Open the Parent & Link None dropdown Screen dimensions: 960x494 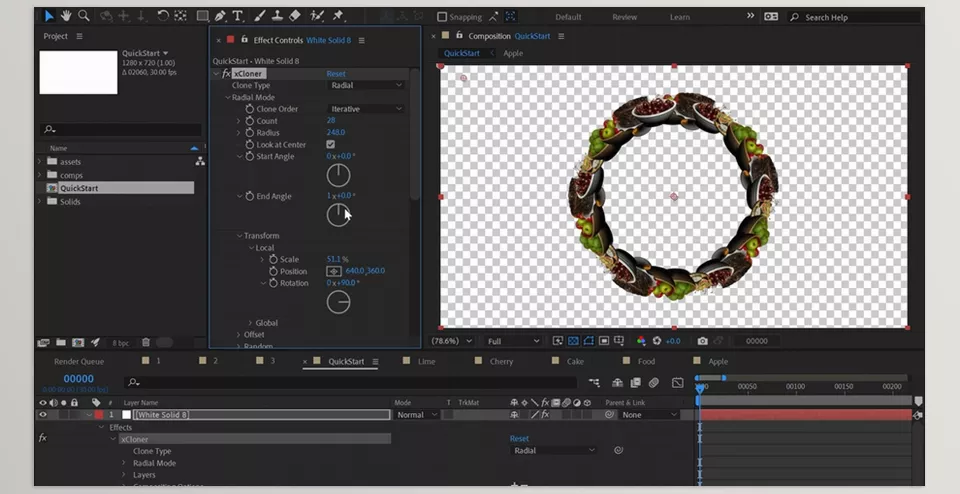point(649,414)
